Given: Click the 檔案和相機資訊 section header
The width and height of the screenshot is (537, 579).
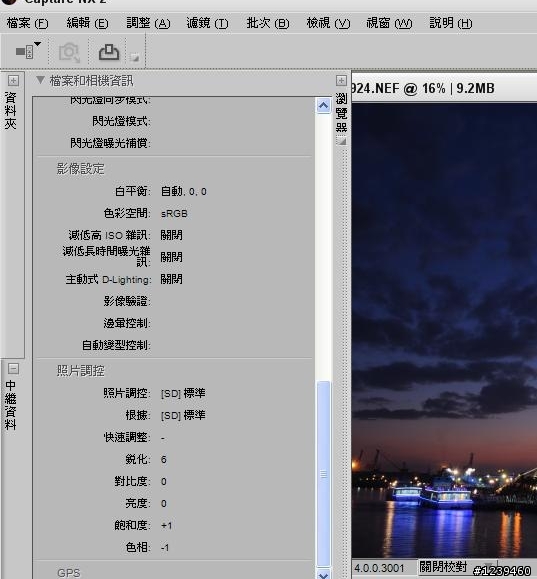Looking at the screenshot, I should coord(92,80).
